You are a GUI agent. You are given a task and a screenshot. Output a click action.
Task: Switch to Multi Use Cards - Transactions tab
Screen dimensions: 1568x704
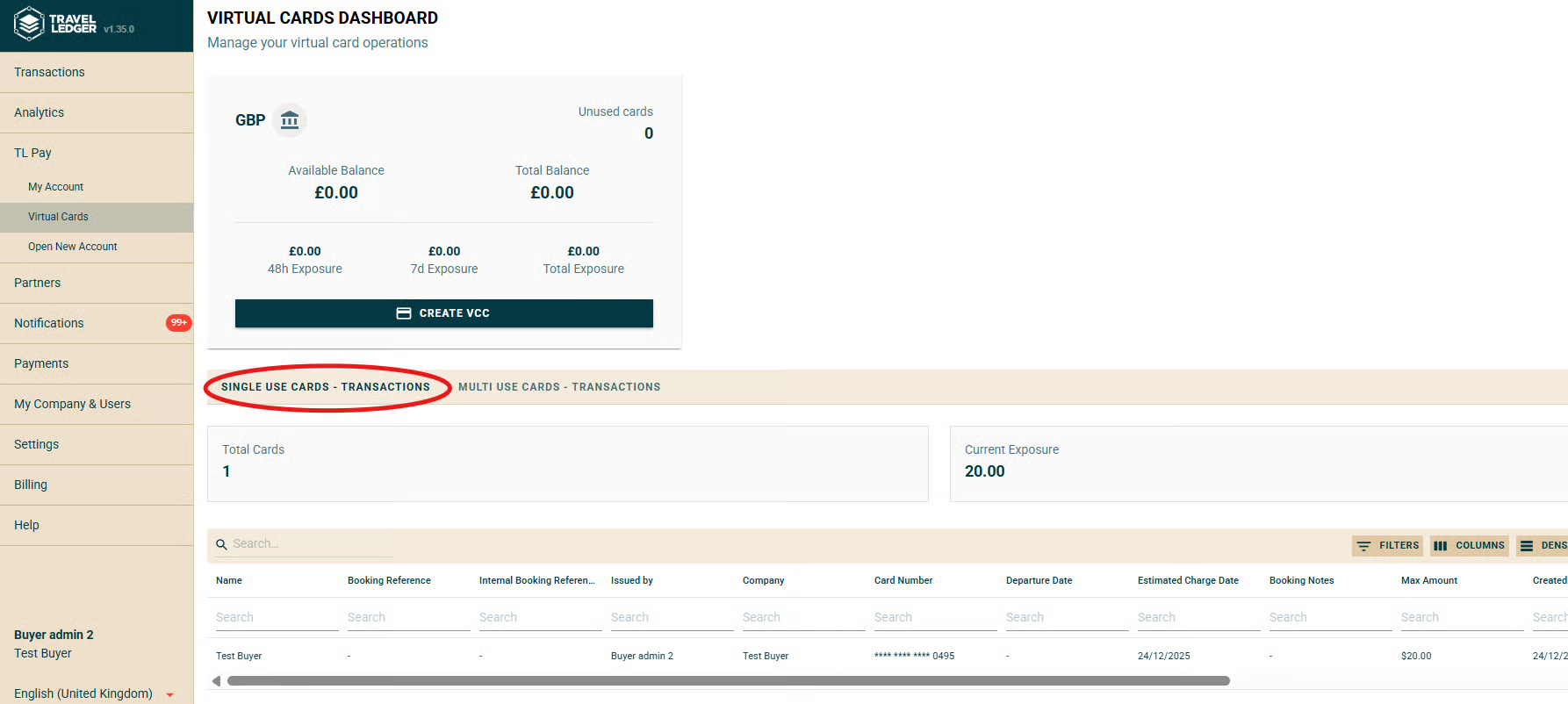point(558,387)
